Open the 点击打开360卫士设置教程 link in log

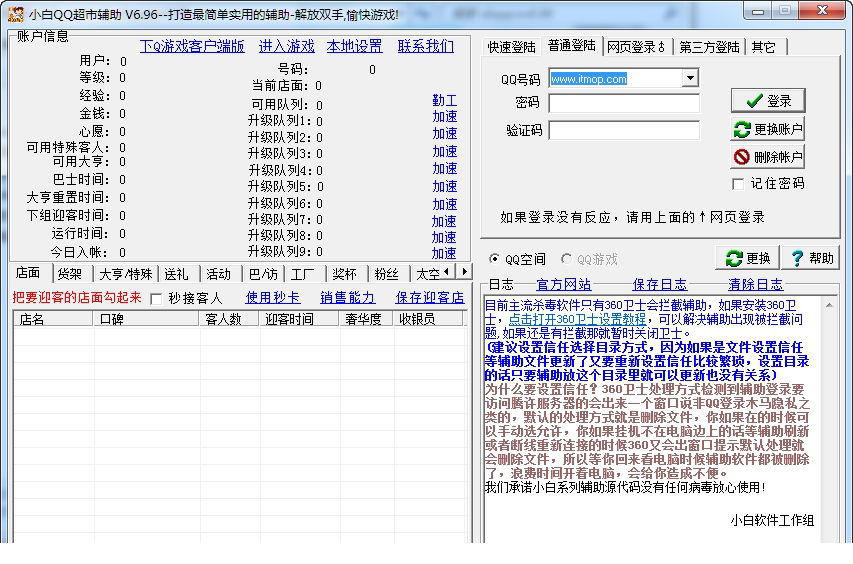(577, 319)
